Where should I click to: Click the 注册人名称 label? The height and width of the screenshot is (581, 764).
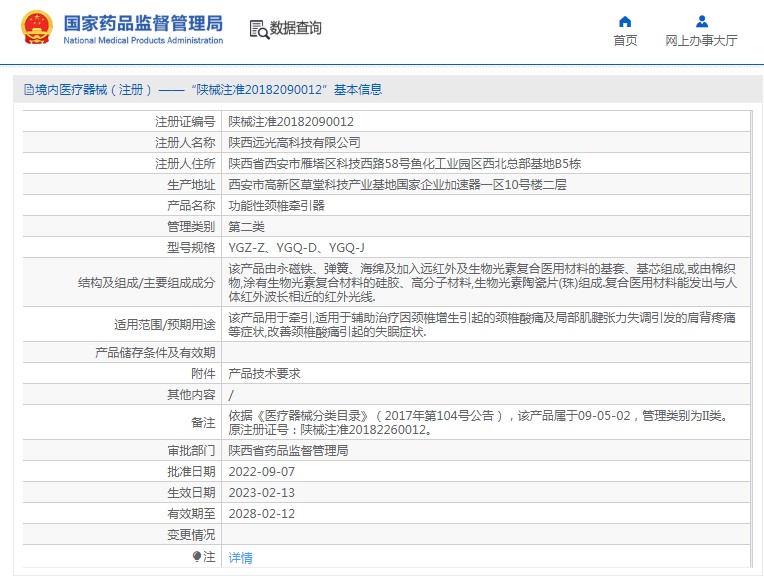[185, 142]
